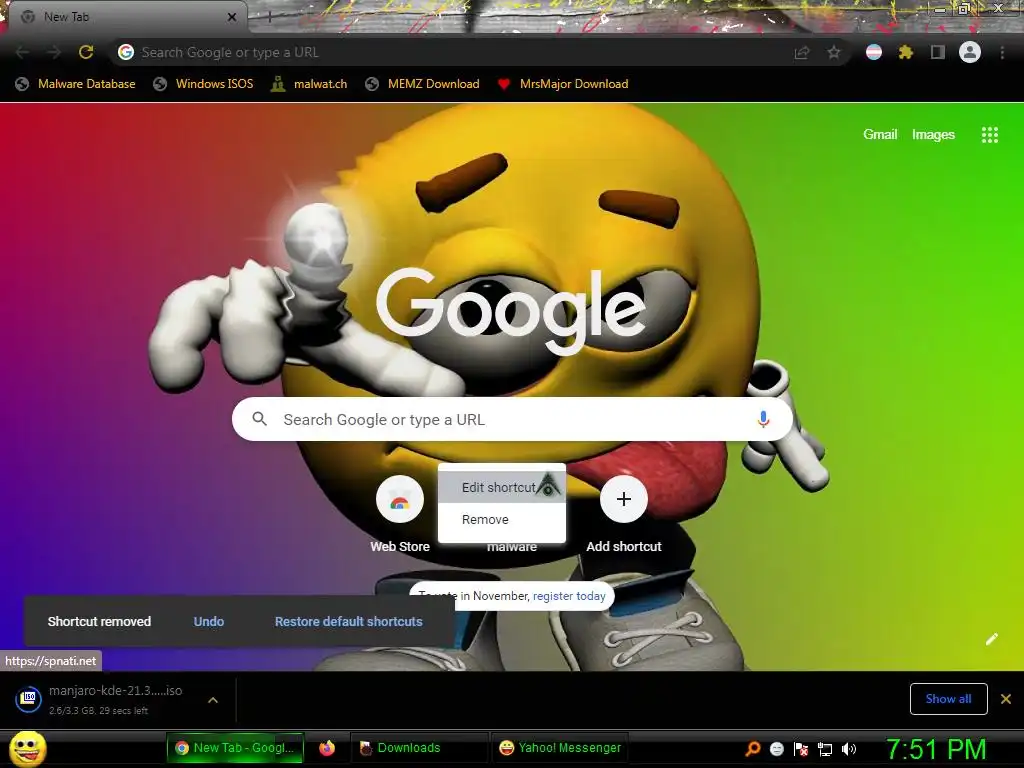The image size is (1024, 768).
Task: Start voice search with microphone icon
Action: coord(763,419)
